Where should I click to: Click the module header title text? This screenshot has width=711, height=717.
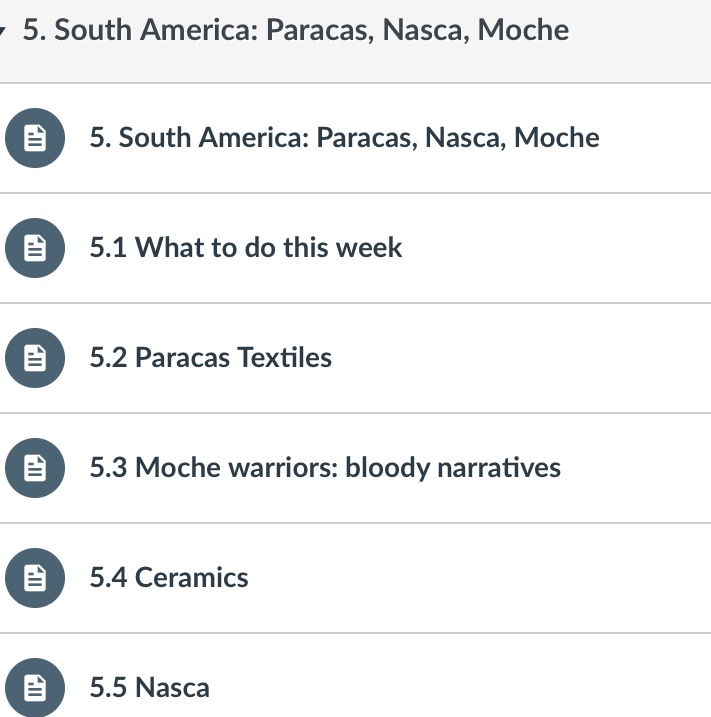[x=296, y=30]
